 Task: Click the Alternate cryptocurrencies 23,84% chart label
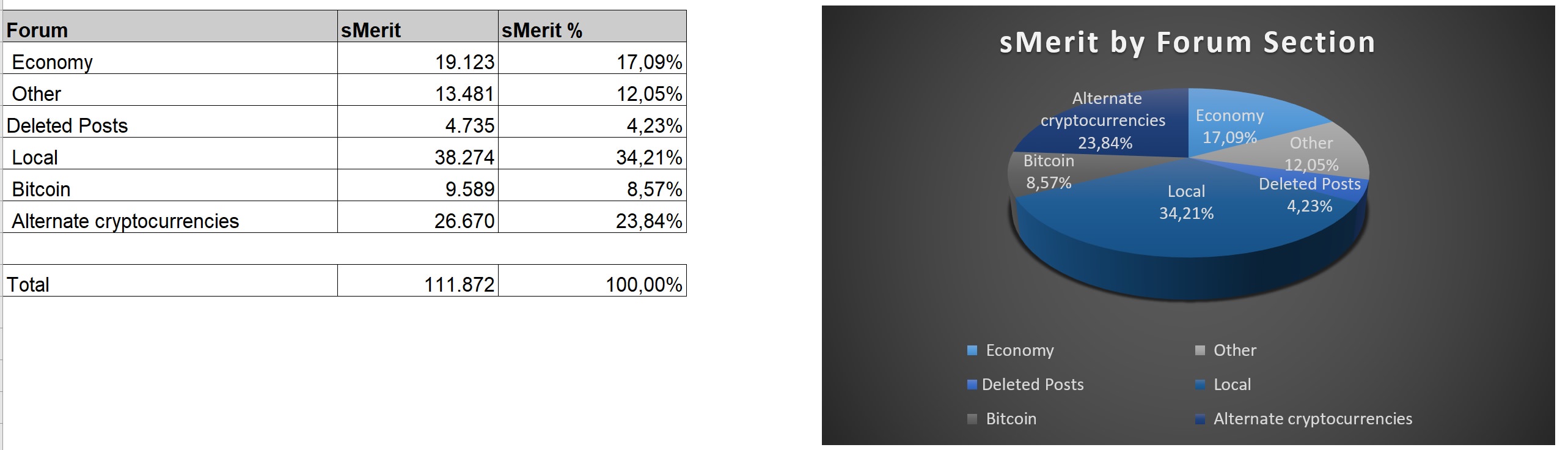[1104, 120]
